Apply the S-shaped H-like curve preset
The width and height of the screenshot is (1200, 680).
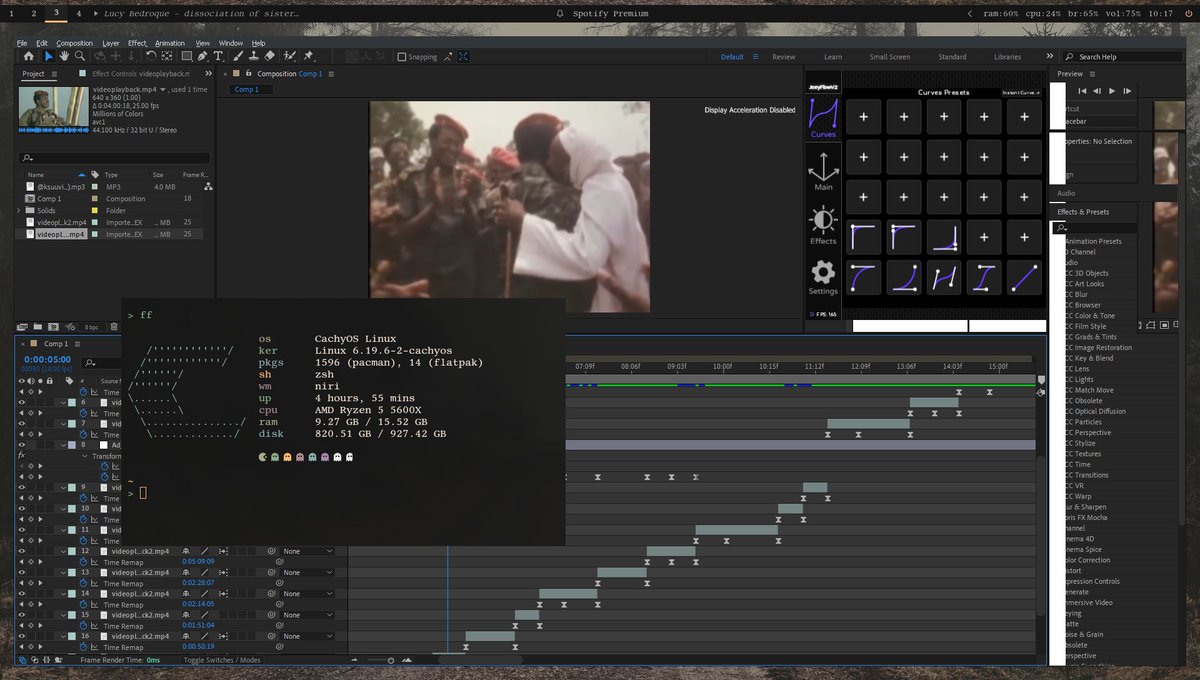[x=943, y=276]
